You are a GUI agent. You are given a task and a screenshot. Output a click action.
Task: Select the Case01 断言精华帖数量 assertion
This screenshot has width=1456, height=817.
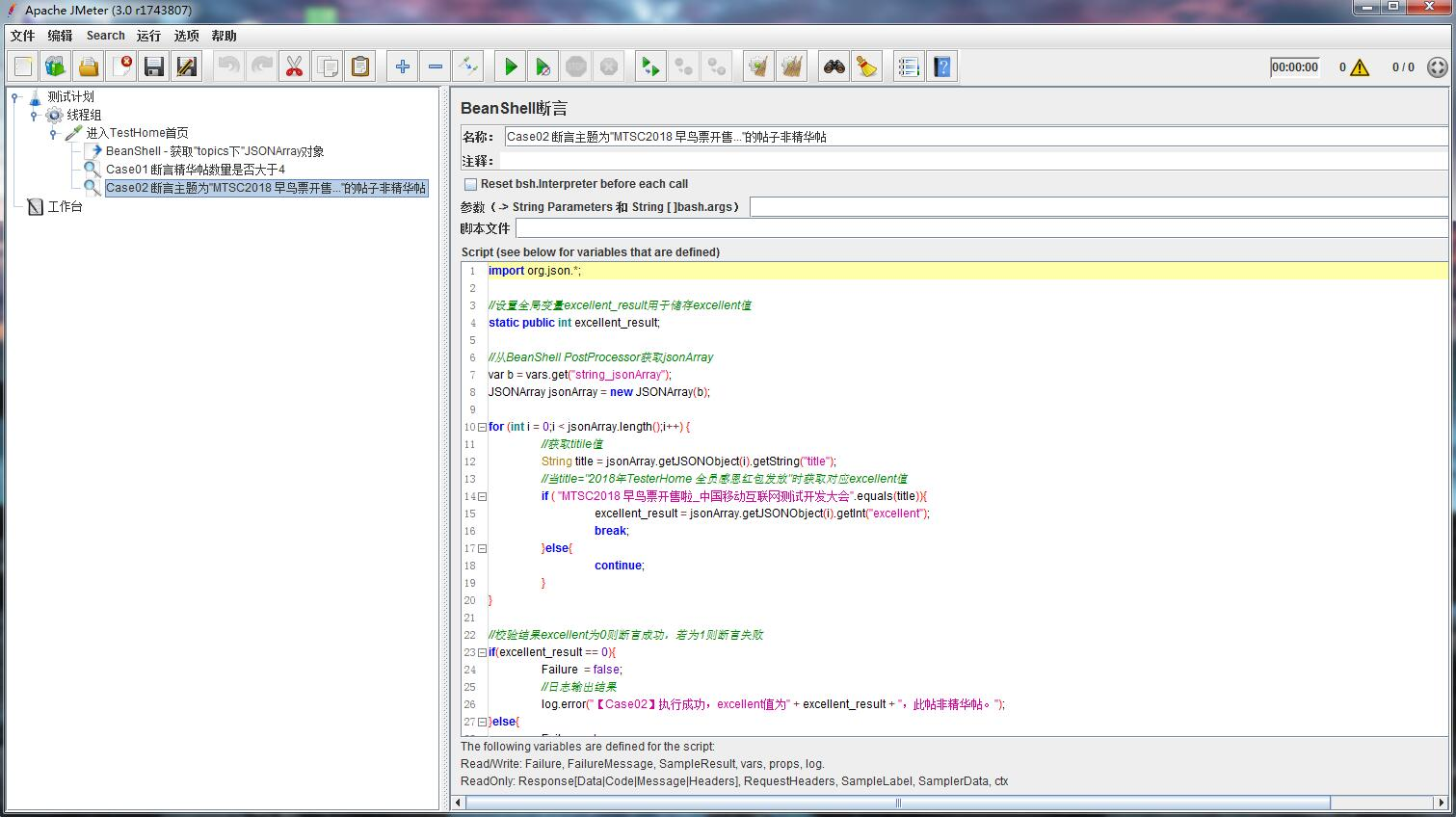(x=196, y=170)
